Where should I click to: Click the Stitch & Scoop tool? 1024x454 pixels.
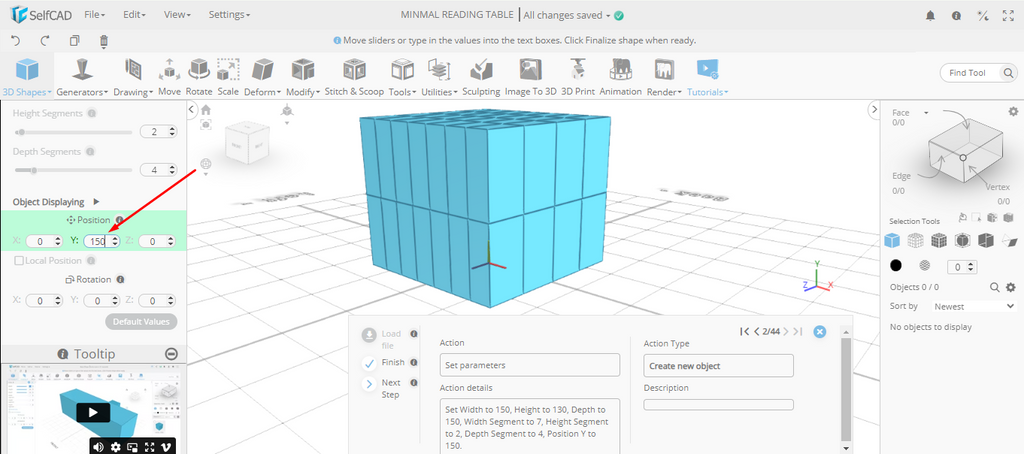pyautogui.click(x=353, y=76)
